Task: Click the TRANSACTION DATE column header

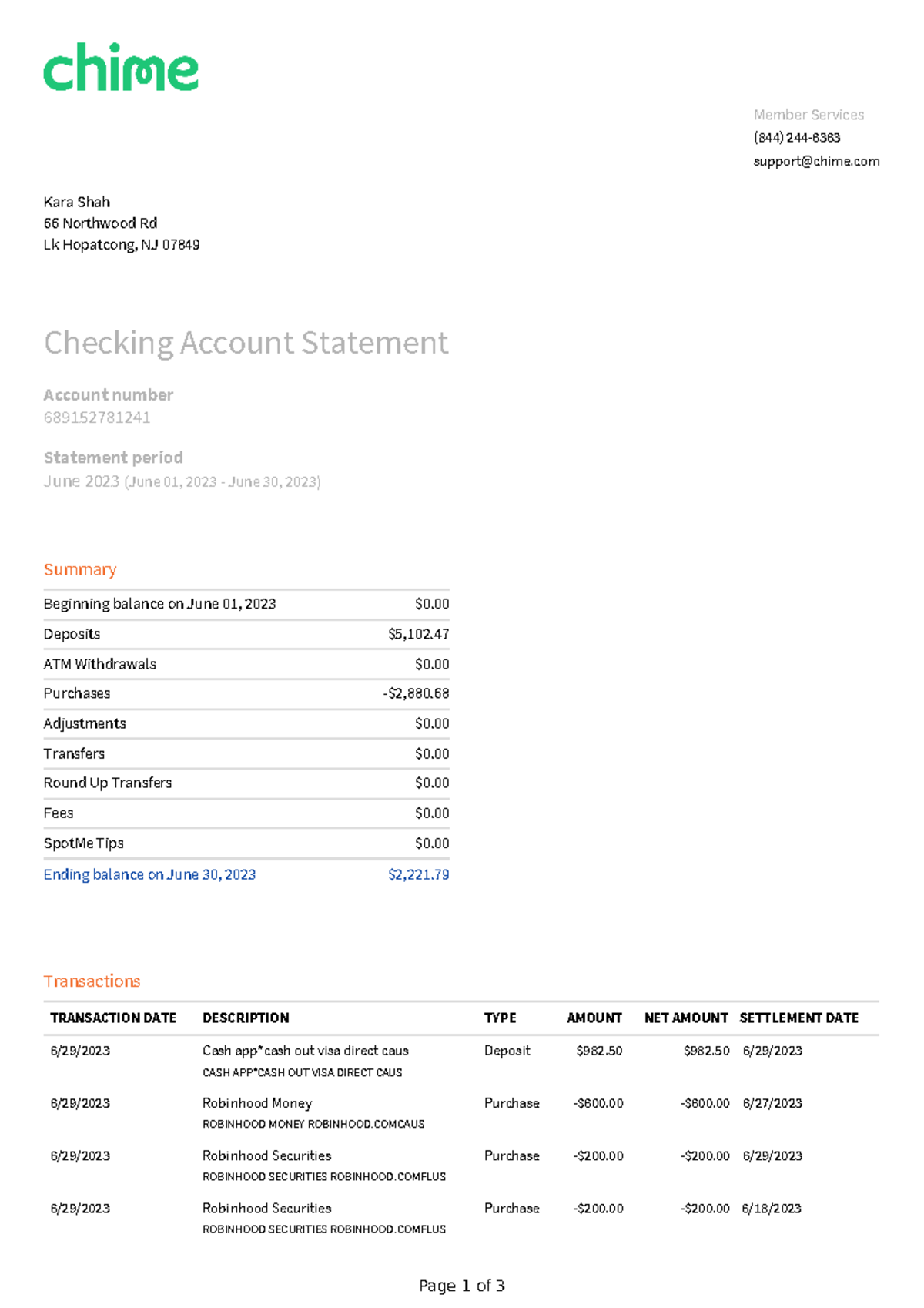Action: 113,1018
